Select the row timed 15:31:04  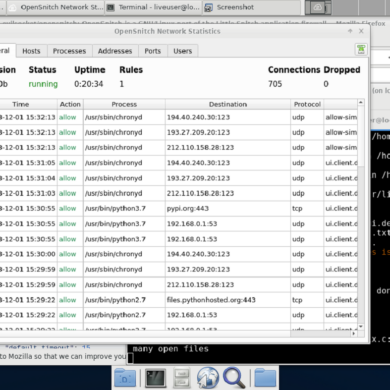click(179, 178)
